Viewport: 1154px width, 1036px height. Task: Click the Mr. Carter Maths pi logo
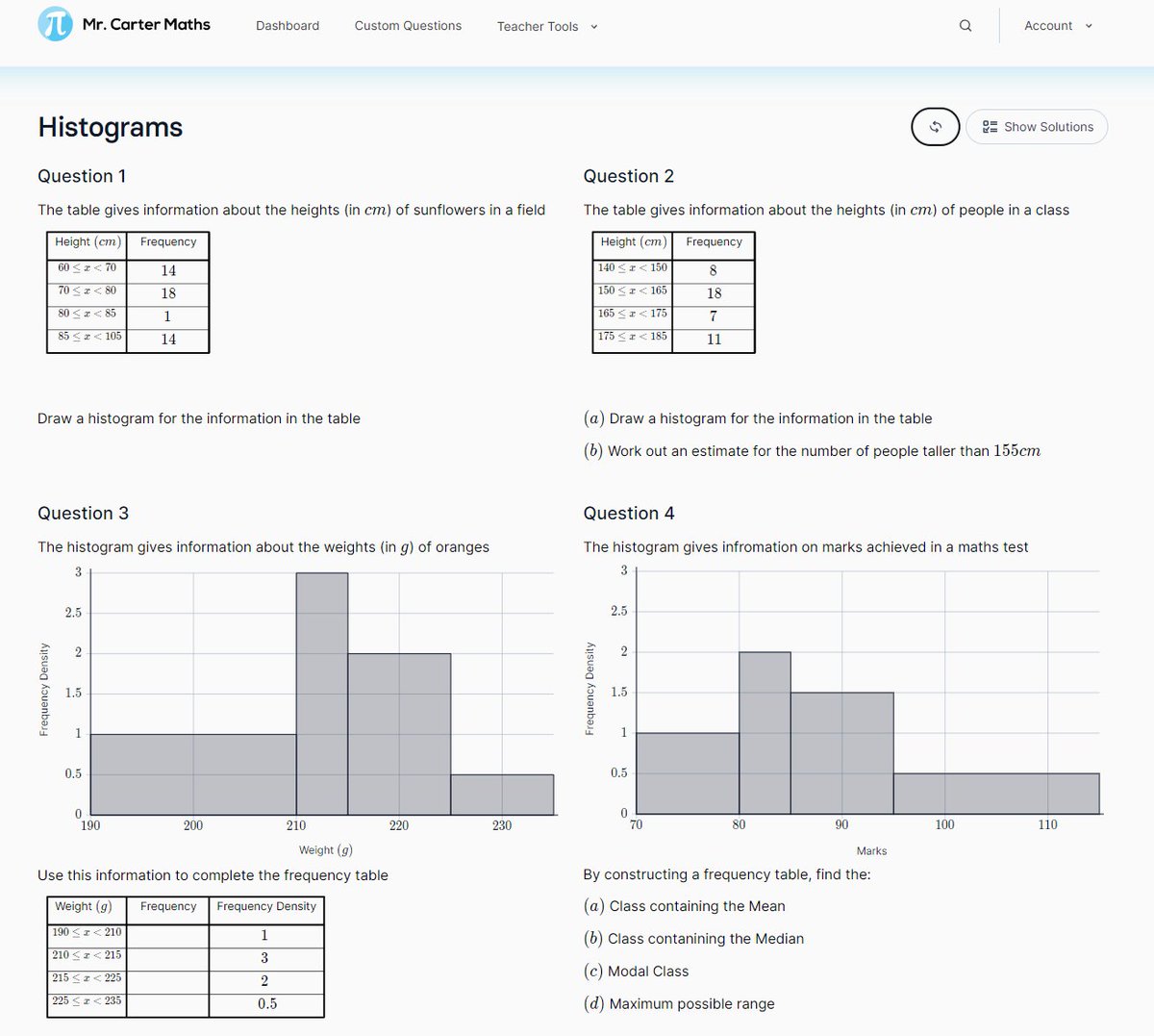pyautogui.click(x=55, y=24)
